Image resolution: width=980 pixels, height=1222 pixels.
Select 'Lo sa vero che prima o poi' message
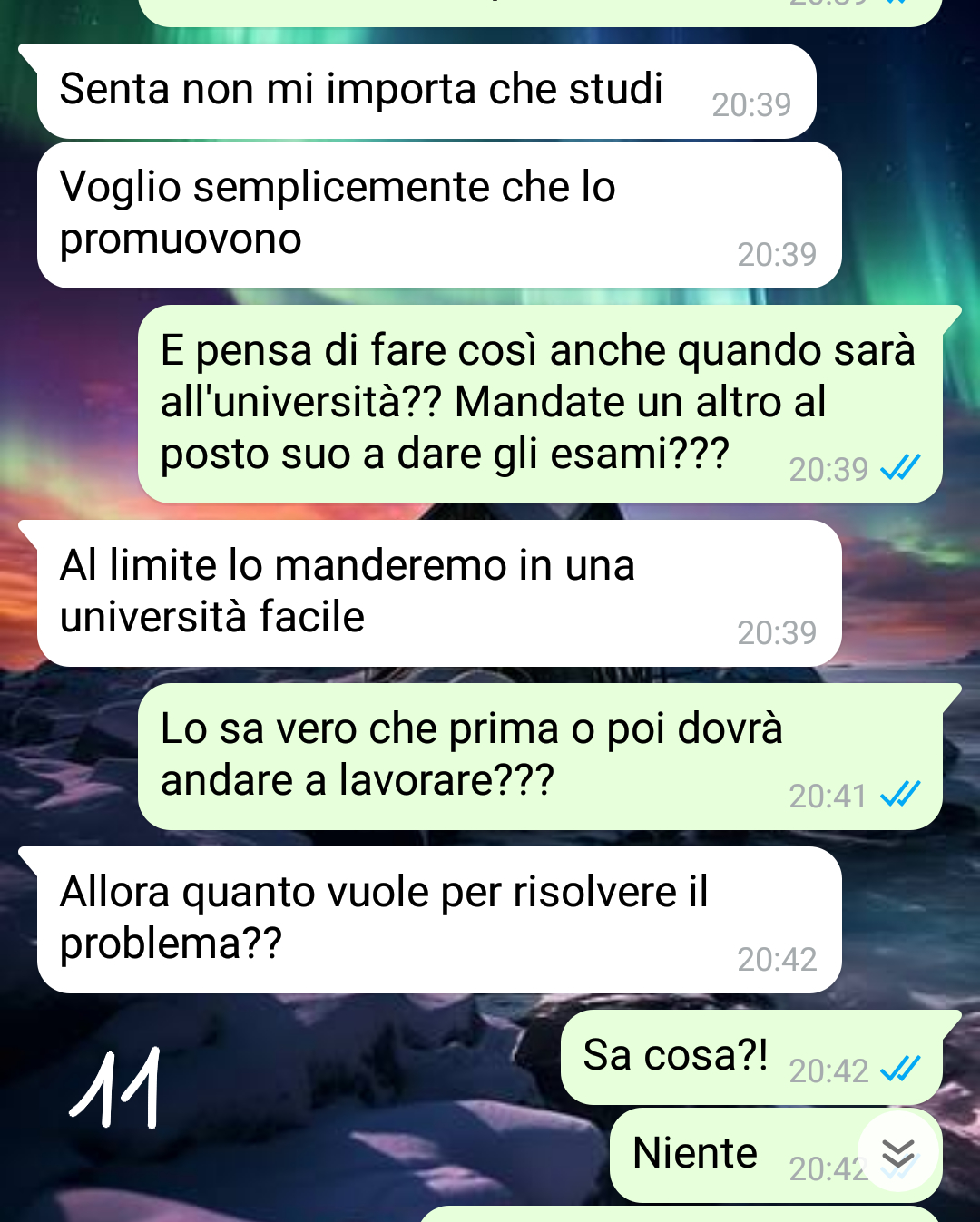point(541,757)
